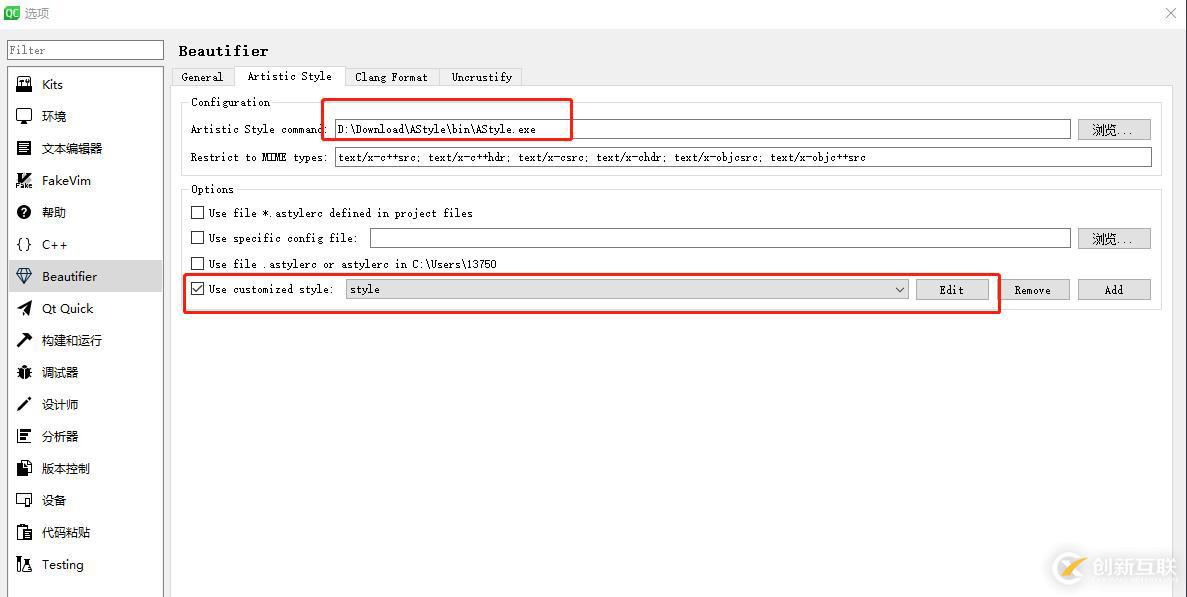Close the 选项 options dialog
The width and height of the screenshot is (1187, 597).
[1170, 14]
